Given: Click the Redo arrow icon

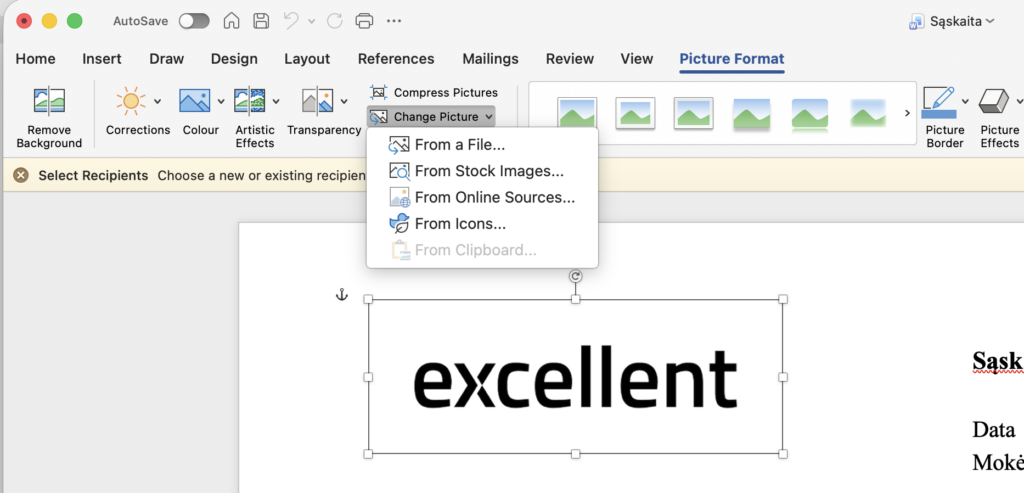Looking at the screenshot, I should click(334, 21).
